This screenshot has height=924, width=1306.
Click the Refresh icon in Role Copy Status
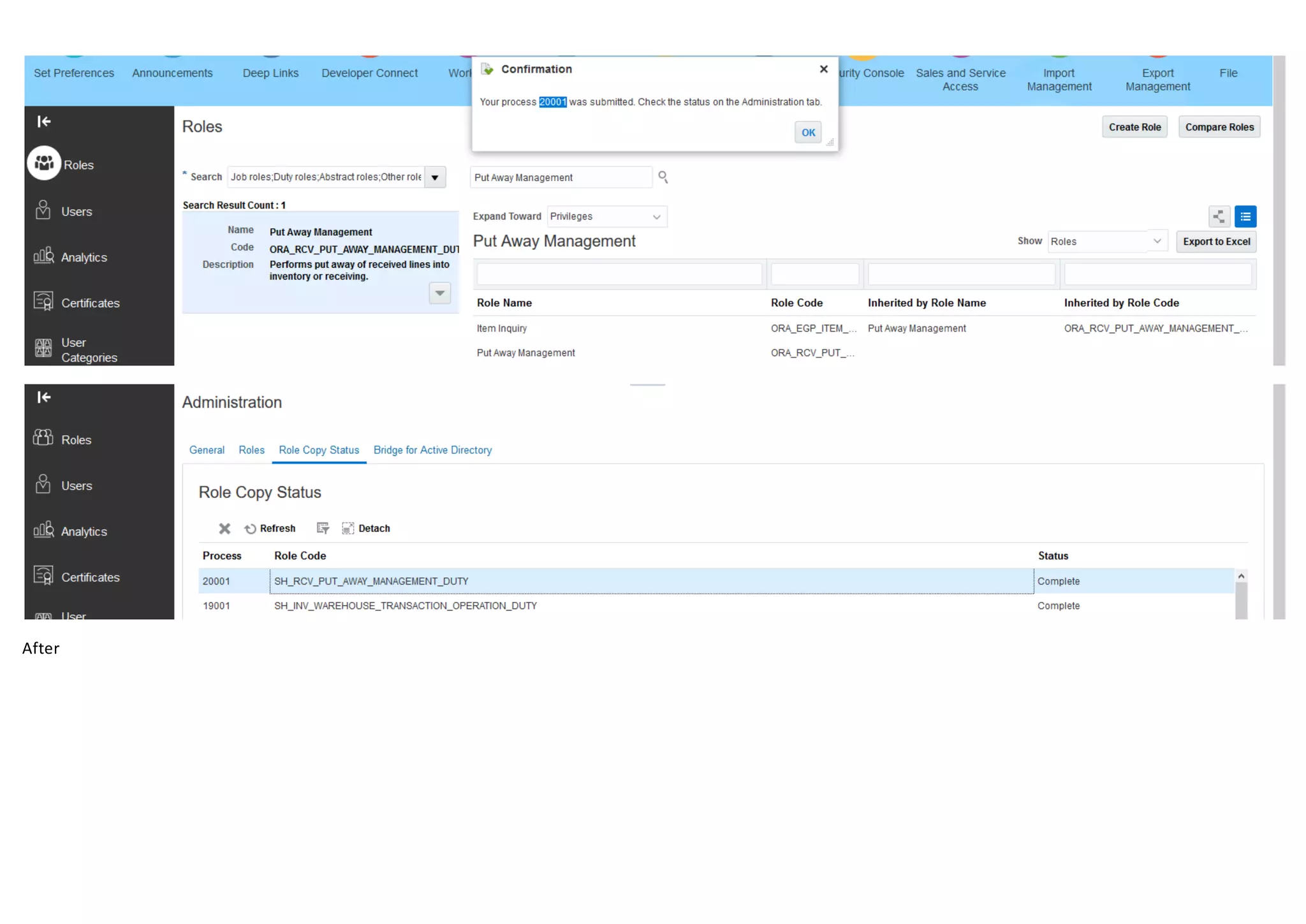pyautogui.click(x=250, y=528)
